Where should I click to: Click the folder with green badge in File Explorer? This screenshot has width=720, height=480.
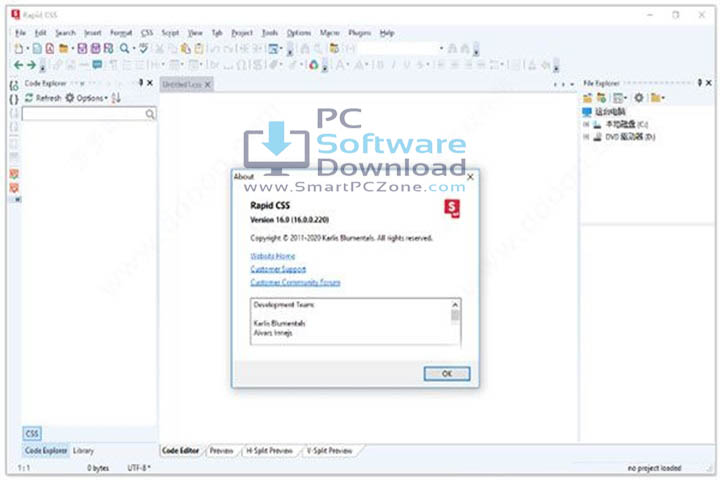pos(601,97)
